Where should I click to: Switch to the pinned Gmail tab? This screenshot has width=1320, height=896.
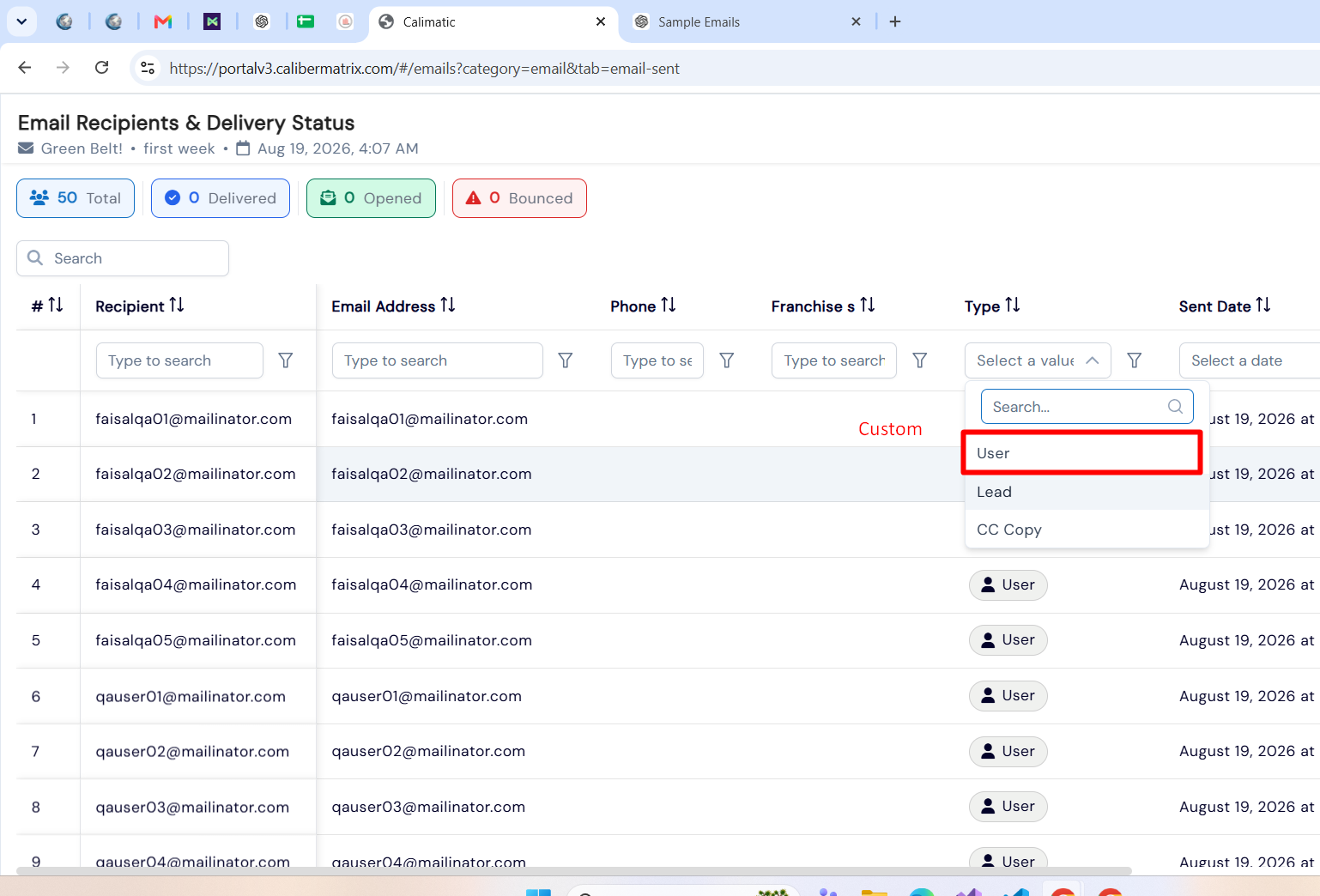point(163,21)
